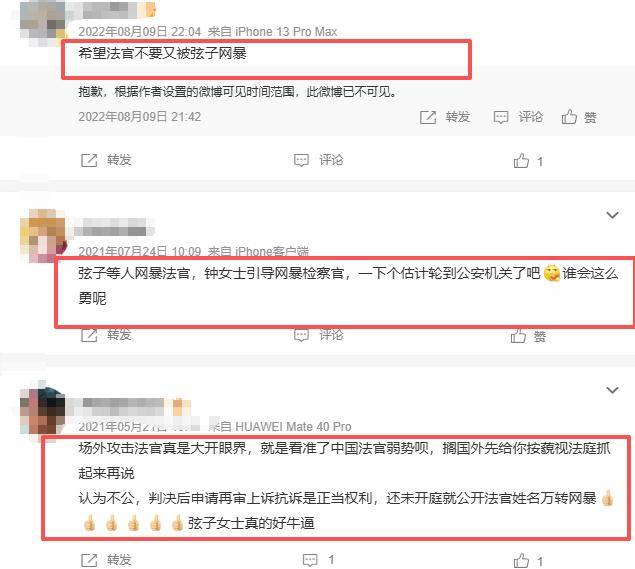Image resolution: width=635 pixels, height=569 pixels.
Task: Click repost icon in quoted hidden post
Action: click(428, 117)
